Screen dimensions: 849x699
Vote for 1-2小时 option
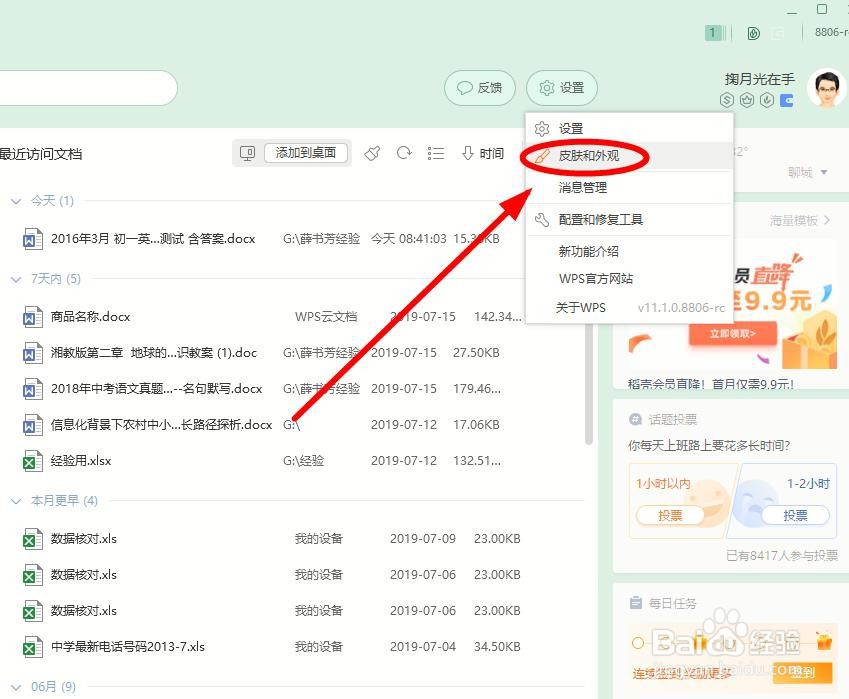(x=795, y=515)
